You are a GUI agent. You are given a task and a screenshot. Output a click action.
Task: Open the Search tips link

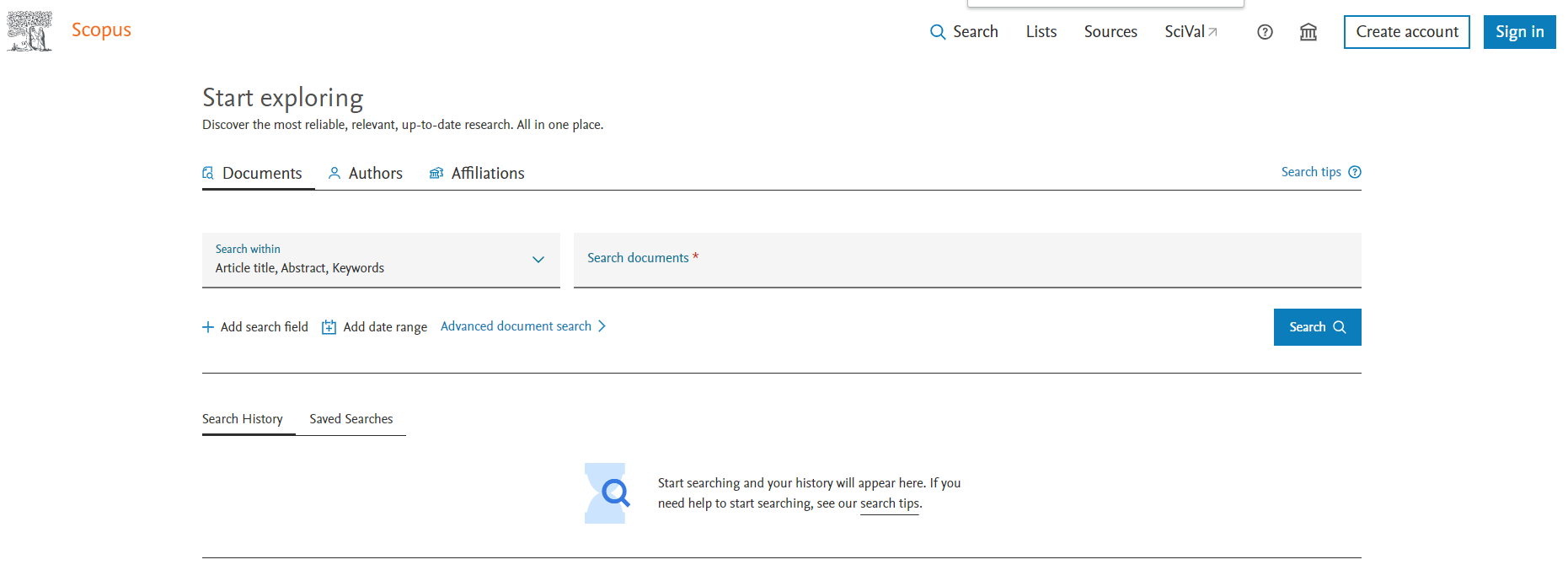pos(1321,172)
